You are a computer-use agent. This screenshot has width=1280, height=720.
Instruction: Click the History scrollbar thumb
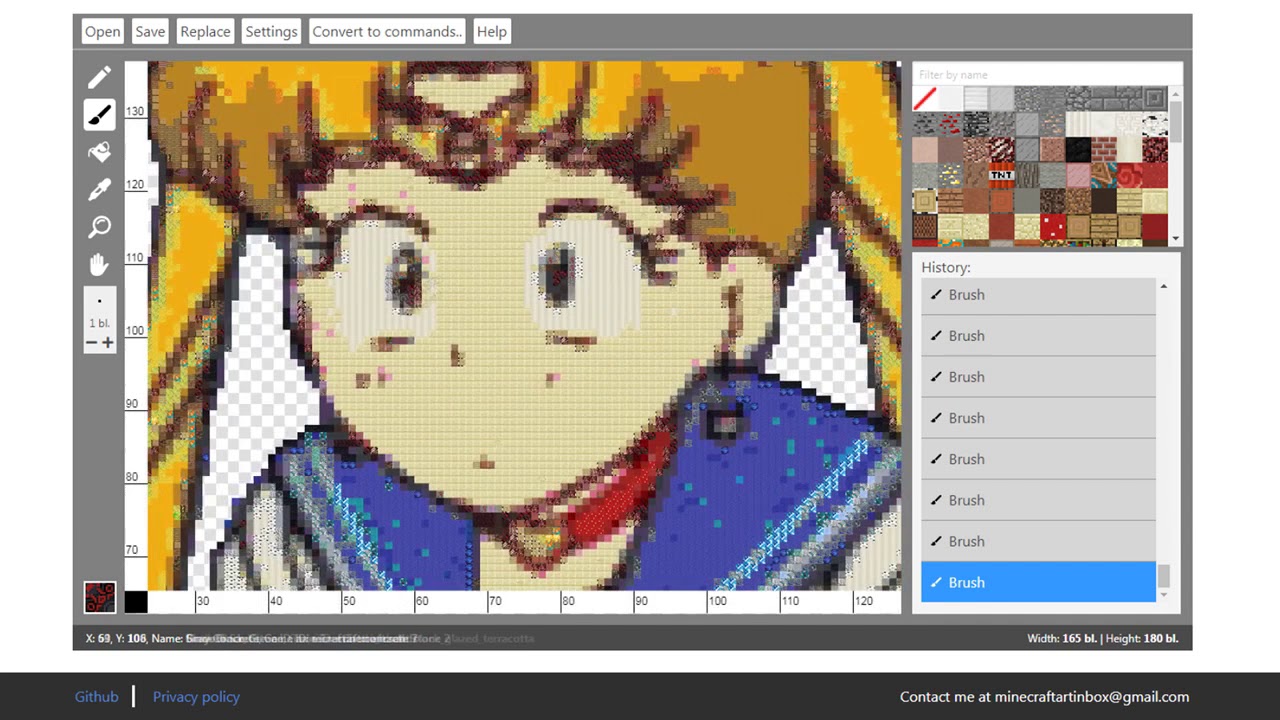1163,577
